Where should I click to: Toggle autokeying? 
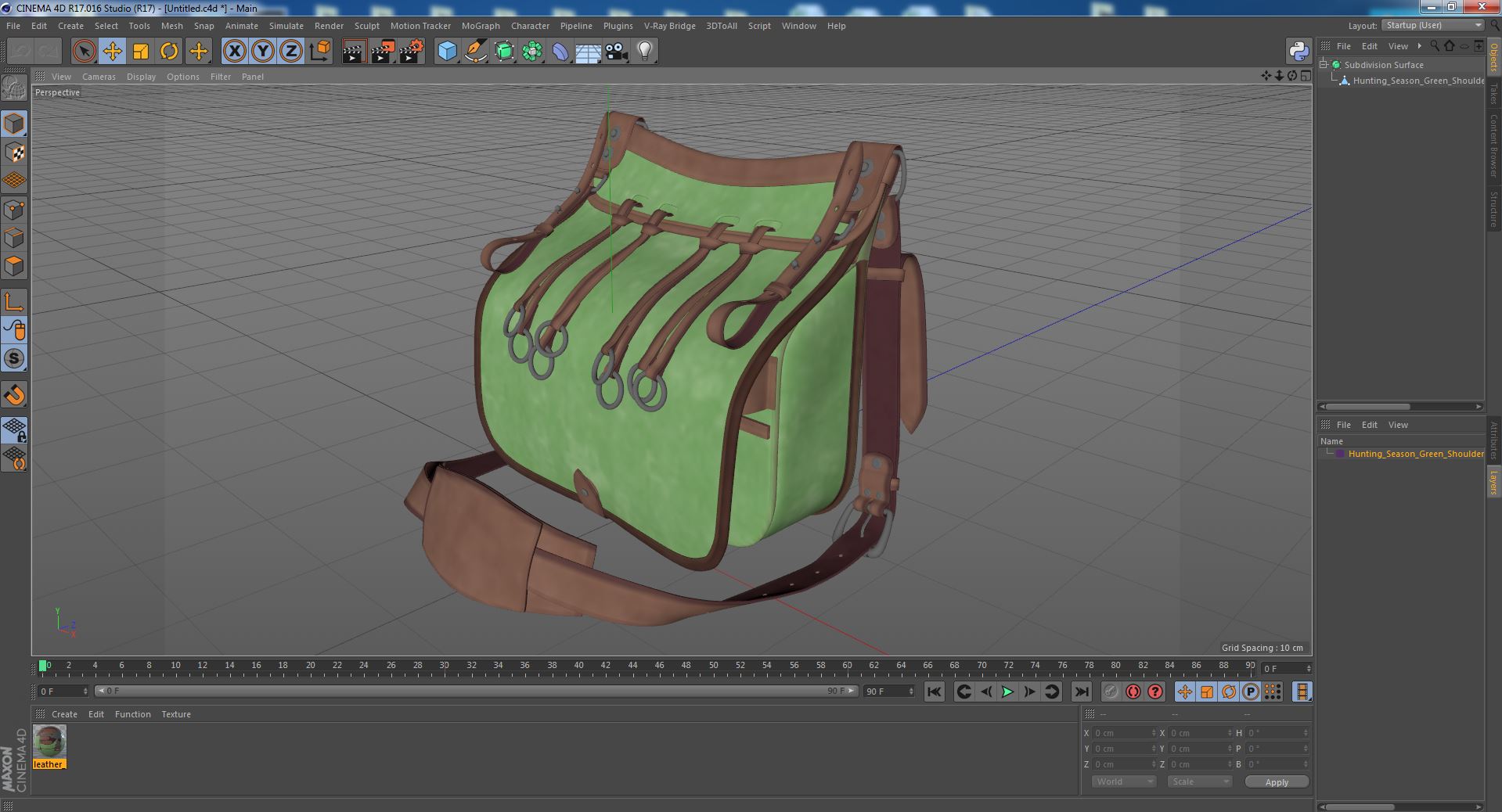coord(1133,692)
